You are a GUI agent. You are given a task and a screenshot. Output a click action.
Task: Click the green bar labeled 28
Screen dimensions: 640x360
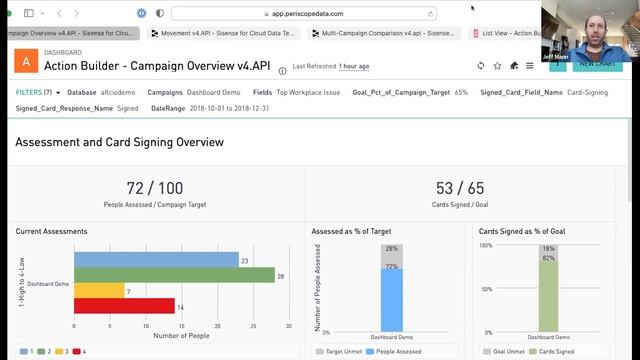coord(174,275)
